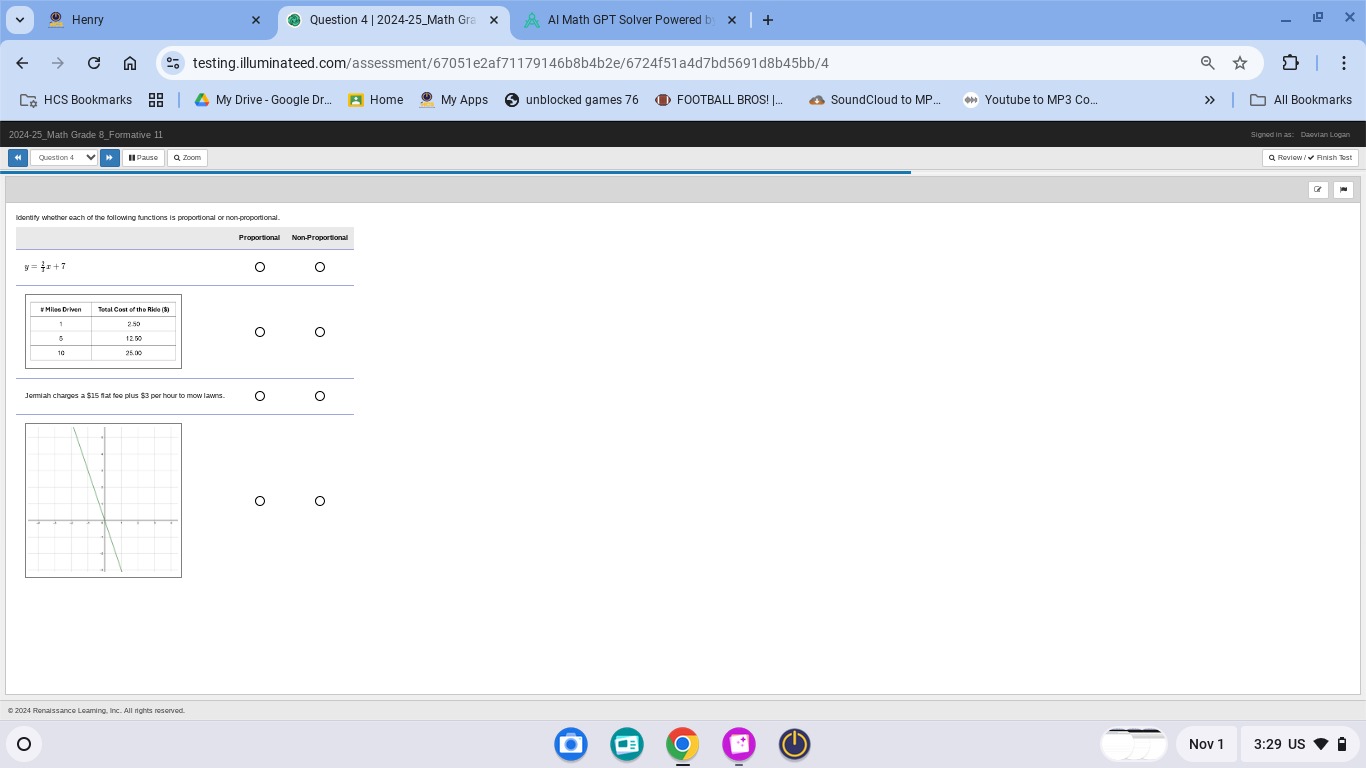Open the Home bookmark
The width and height of the screenshot is (1366, 768).
(376, 100)
